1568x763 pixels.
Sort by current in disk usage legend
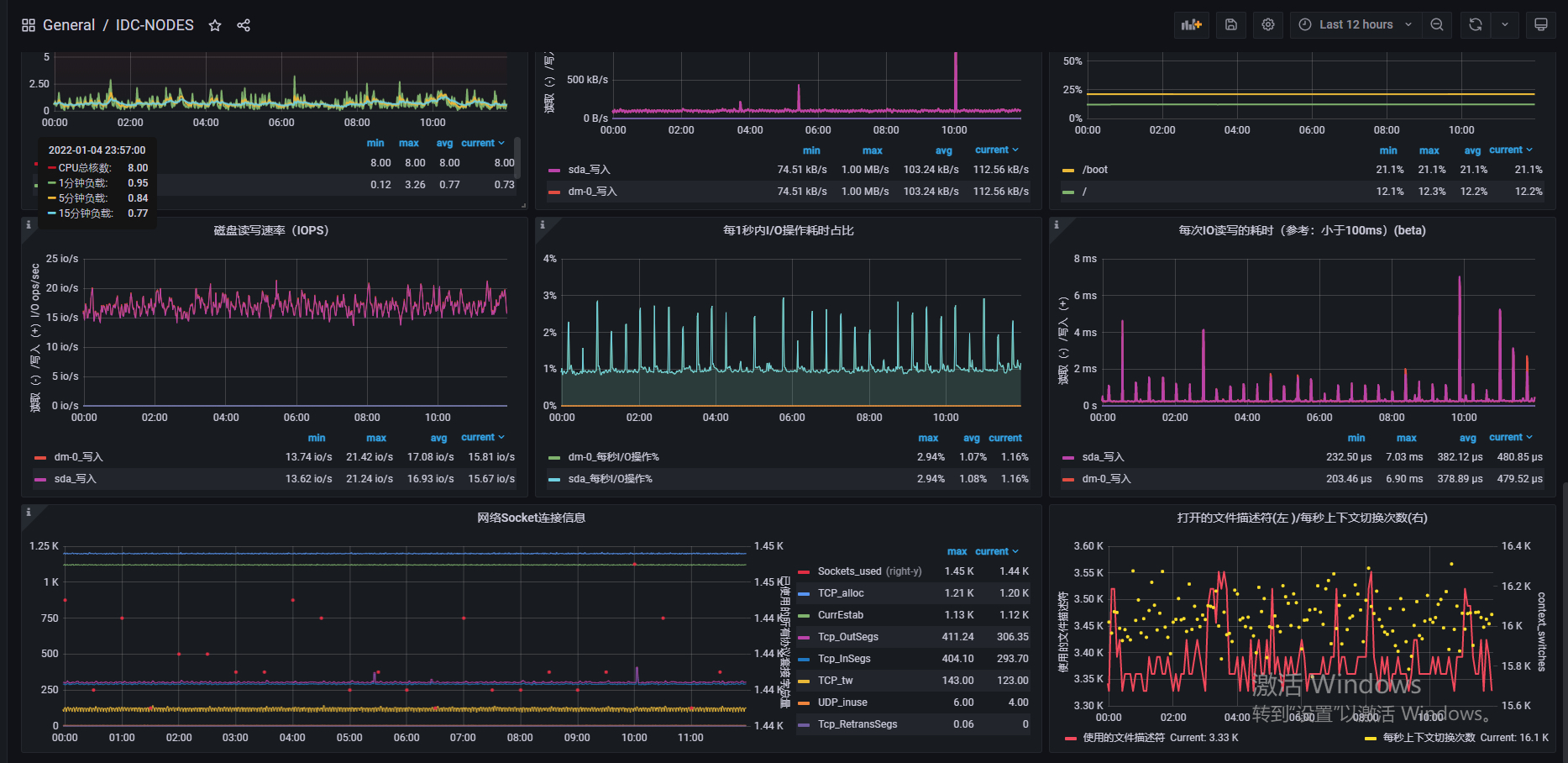[x=1511, y=150]
